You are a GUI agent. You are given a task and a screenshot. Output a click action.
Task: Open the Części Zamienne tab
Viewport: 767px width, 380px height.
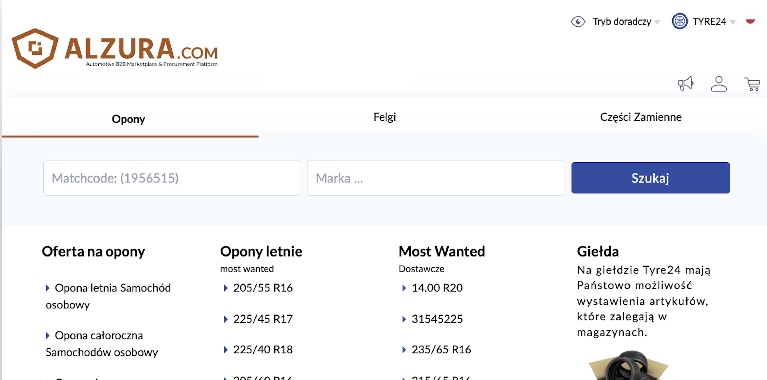tap(641, 117)
